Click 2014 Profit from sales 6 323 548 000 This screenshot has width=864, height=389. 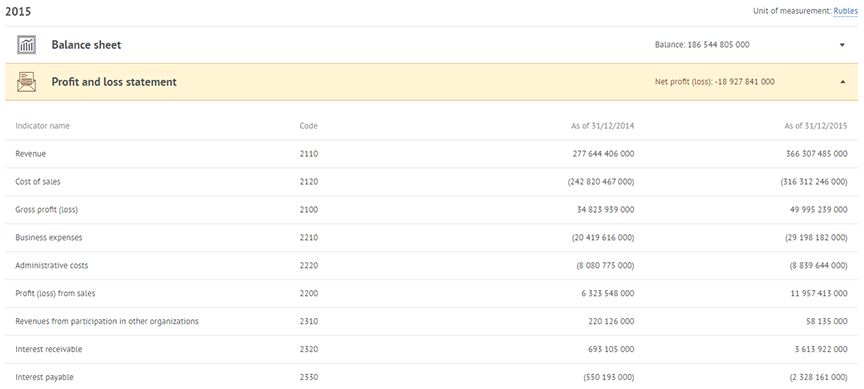click(x=608, y=293)
